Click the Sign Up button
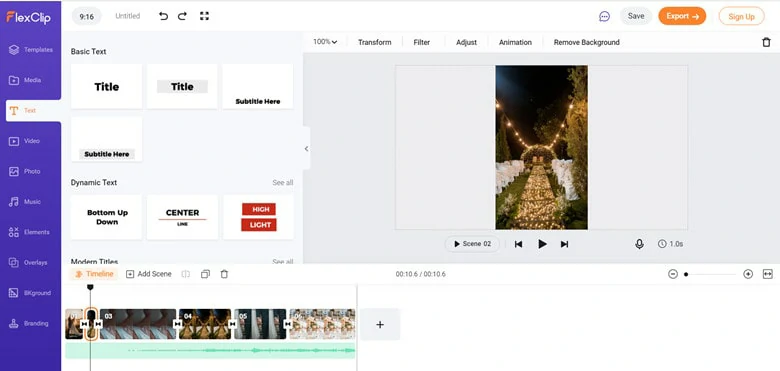Screen dimensions: 780x371 click(741, 16)
